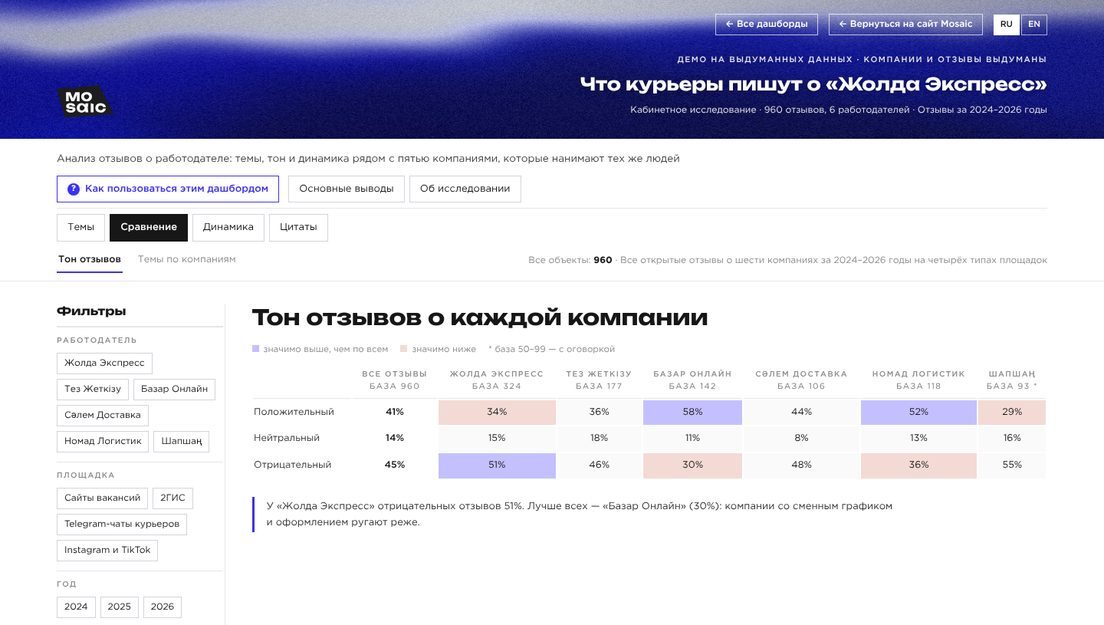Click the 'Фильтры' sidebar heading
This screenshot has width=1104, height=625.
(x=91, y=311)
